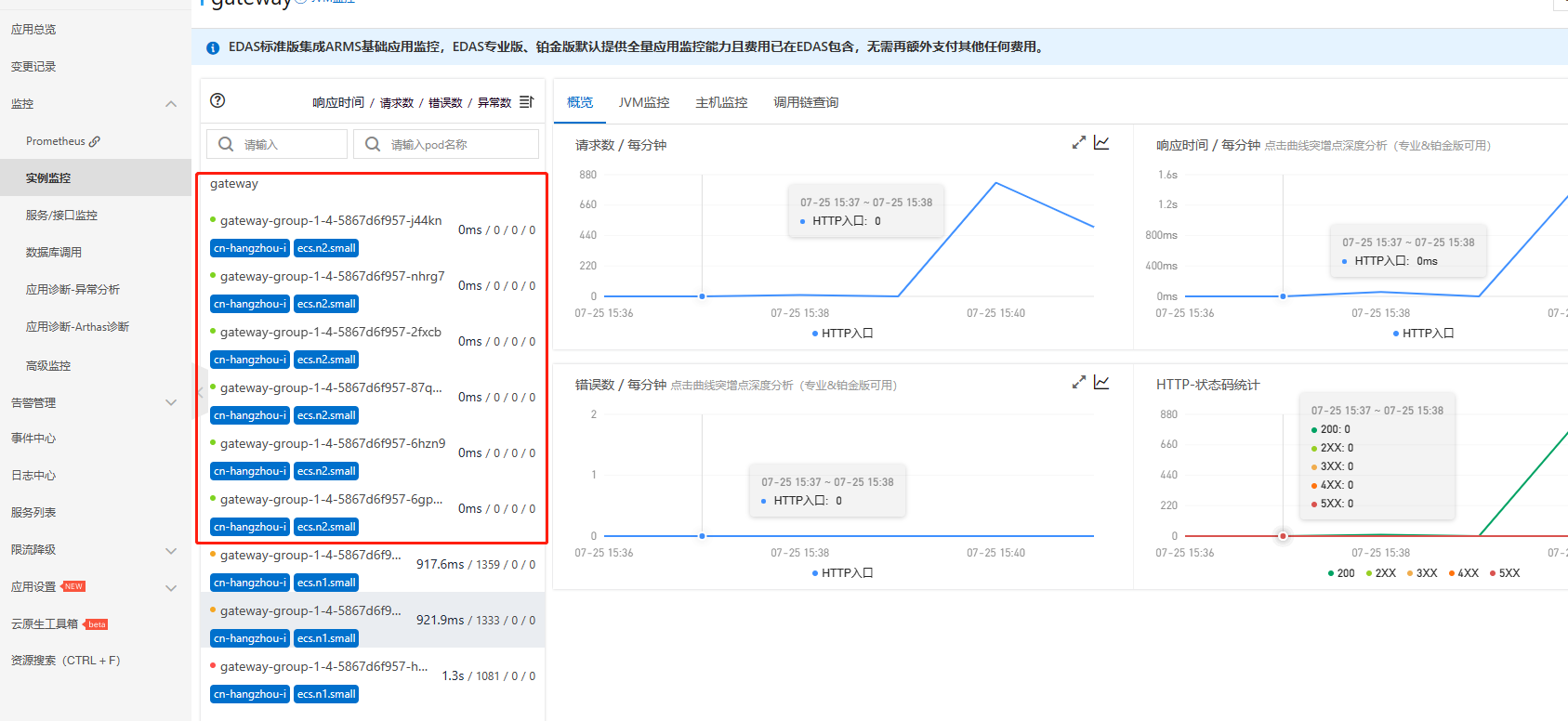Toggle the 2XX status code legend

[x=1381, y=573]
